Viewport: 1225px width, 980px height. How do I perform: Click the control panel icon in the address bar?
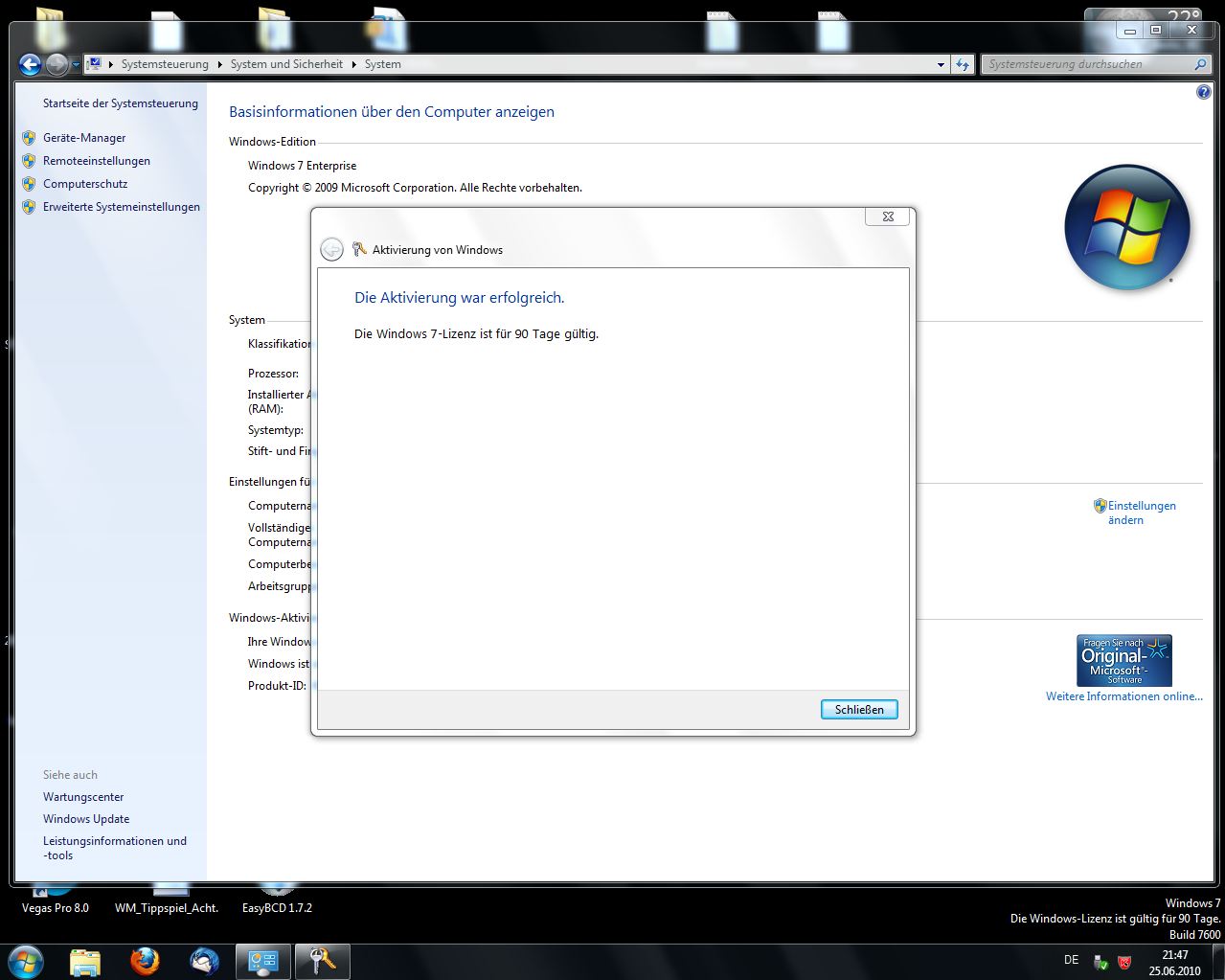(95, 64)
